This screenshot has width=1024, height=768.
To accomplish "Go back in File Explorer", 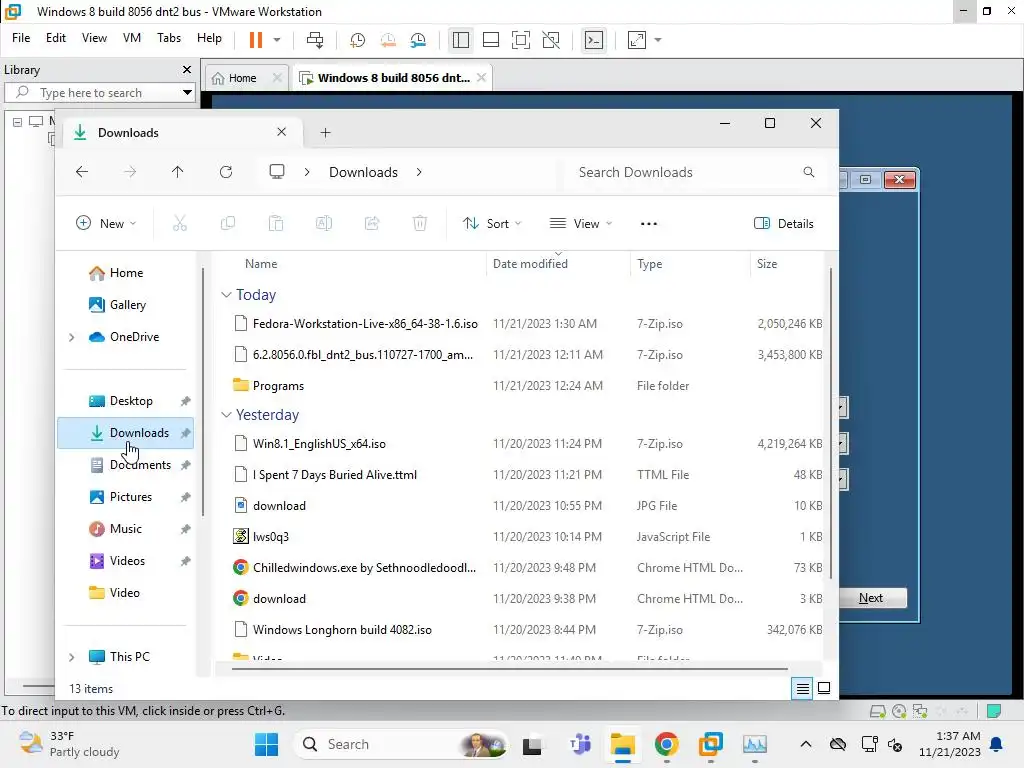I will (82, 172).
